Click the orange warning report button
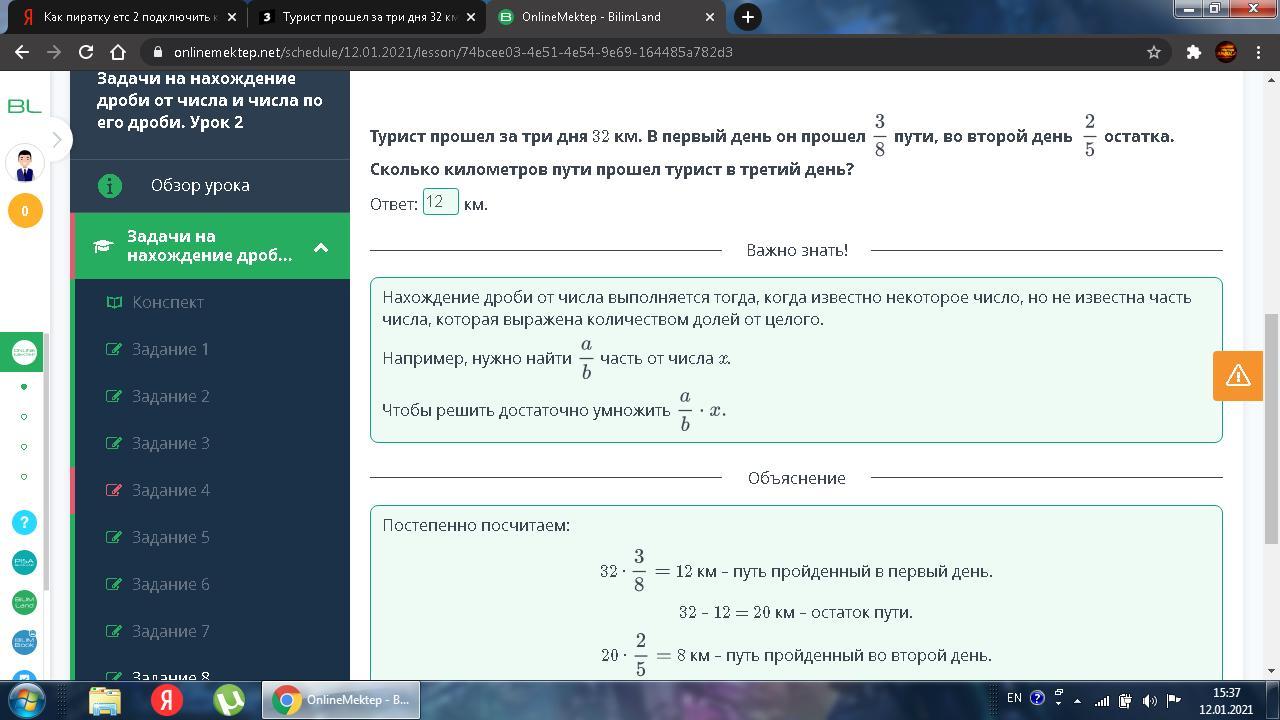Screen dimensions: 1280x720 pos(1237,375)
